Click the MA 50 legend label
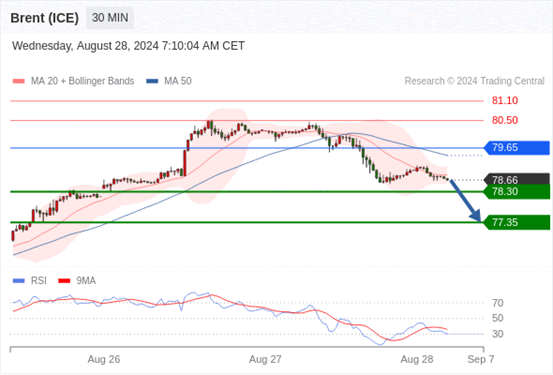 coord(178,81)
